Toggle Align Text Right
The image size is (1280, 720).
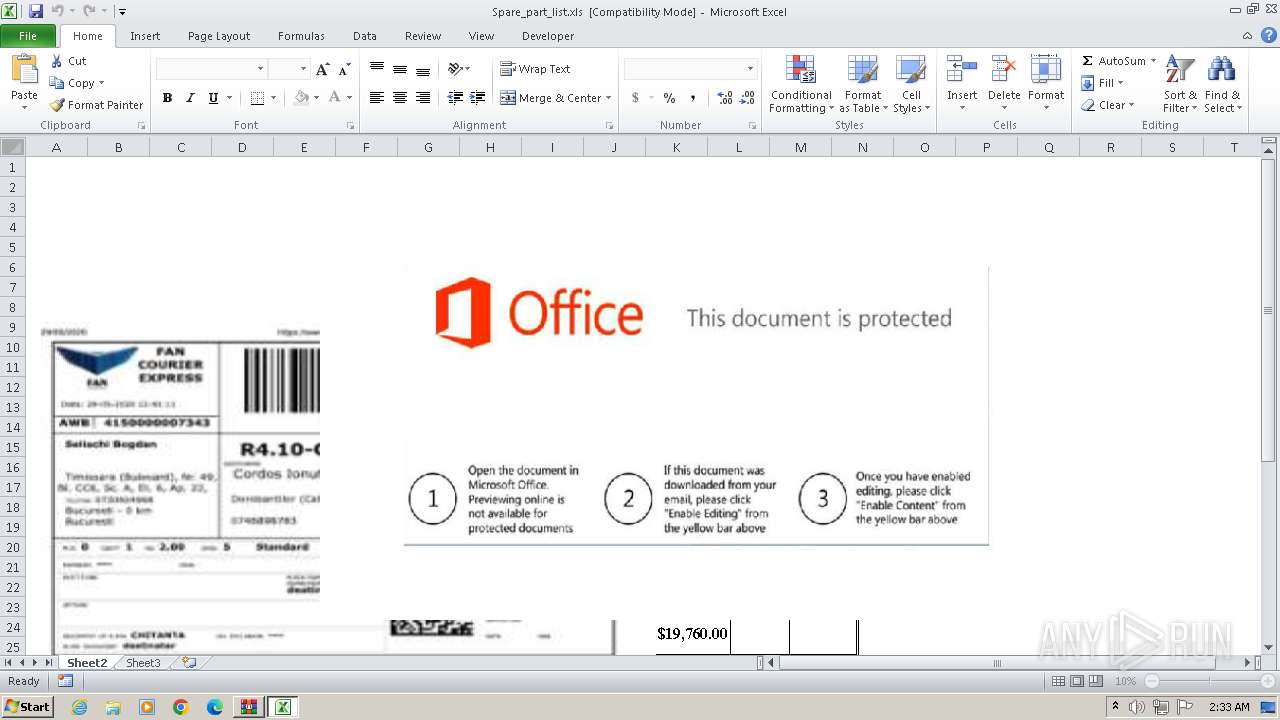(x=423, y=98)
